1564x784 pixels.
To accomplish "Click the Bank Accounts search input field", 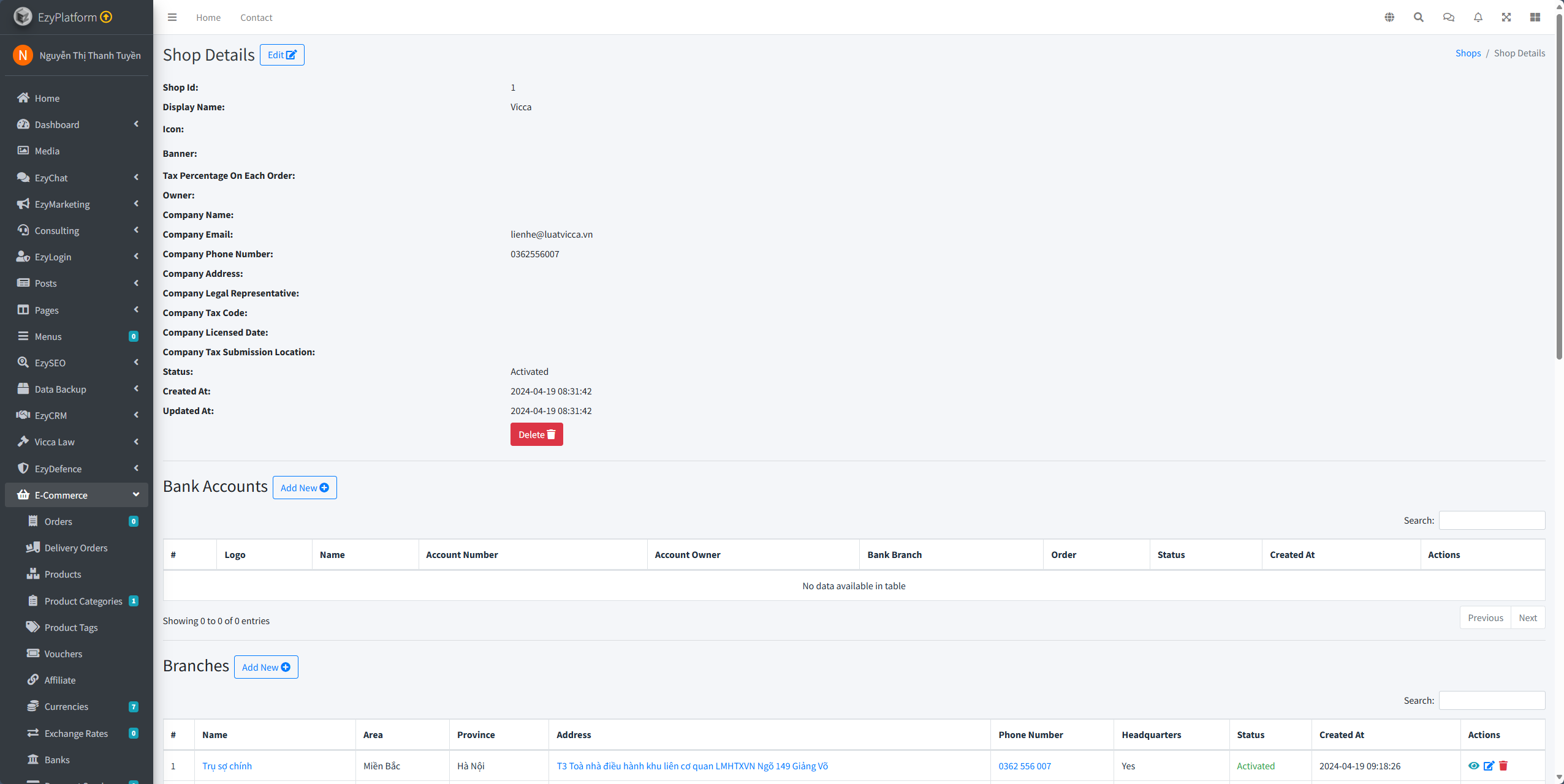I will 1492,520.
